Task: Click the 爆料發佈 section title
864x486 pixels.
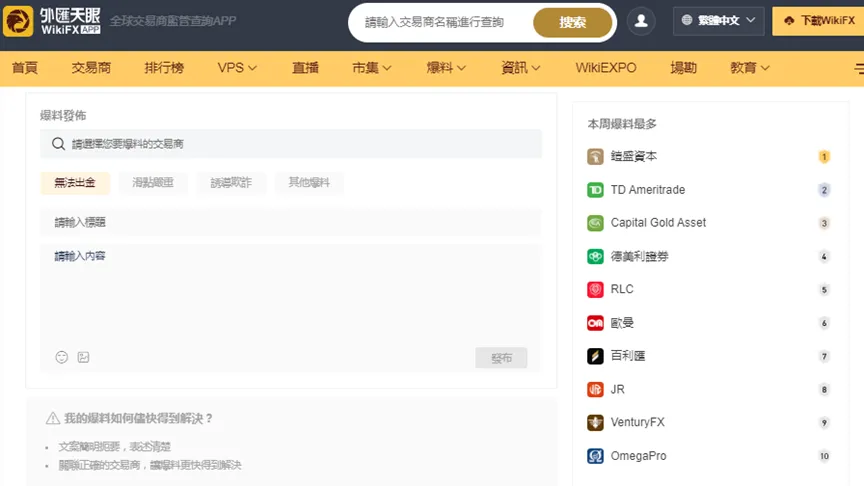Action: pos(63,115)
